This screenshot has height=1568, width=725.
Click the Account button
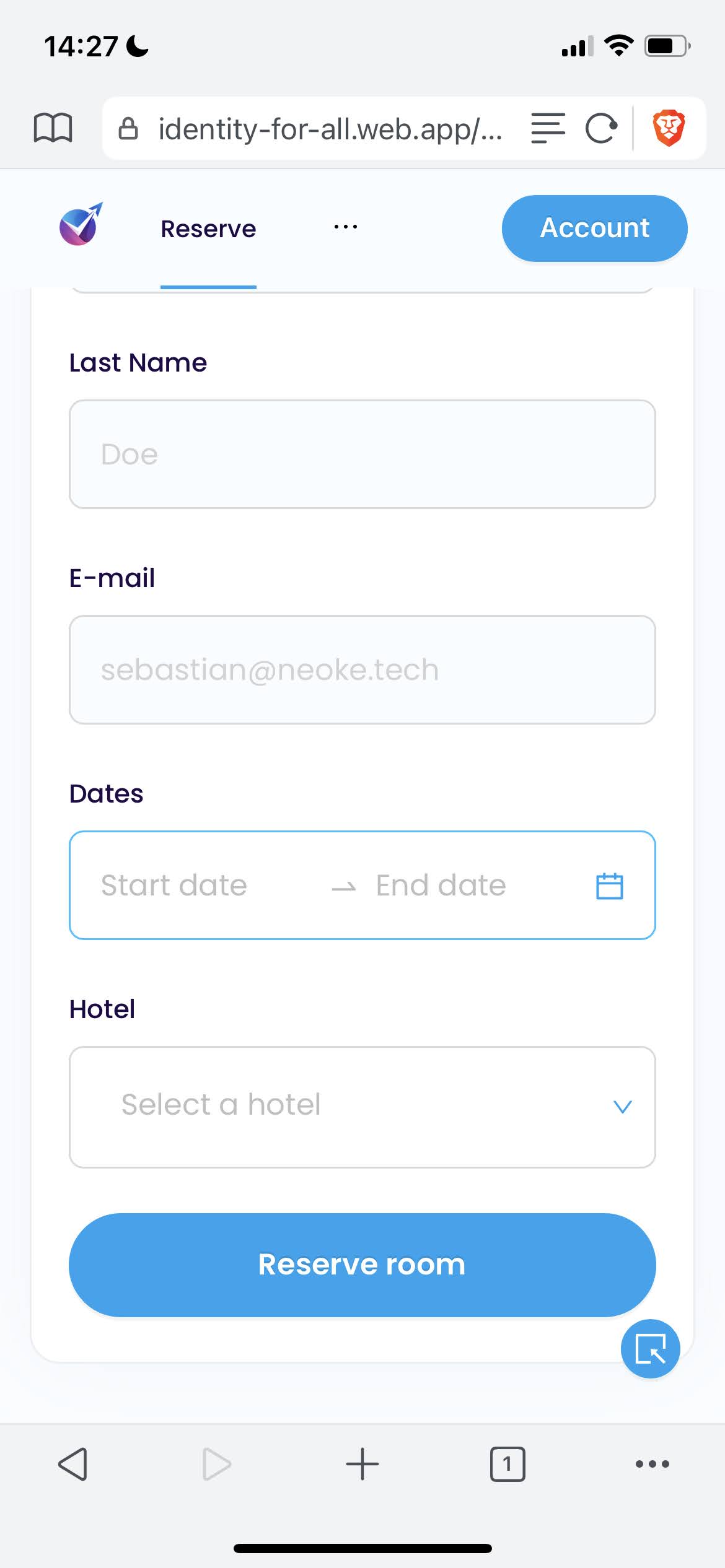pos(594,228)
